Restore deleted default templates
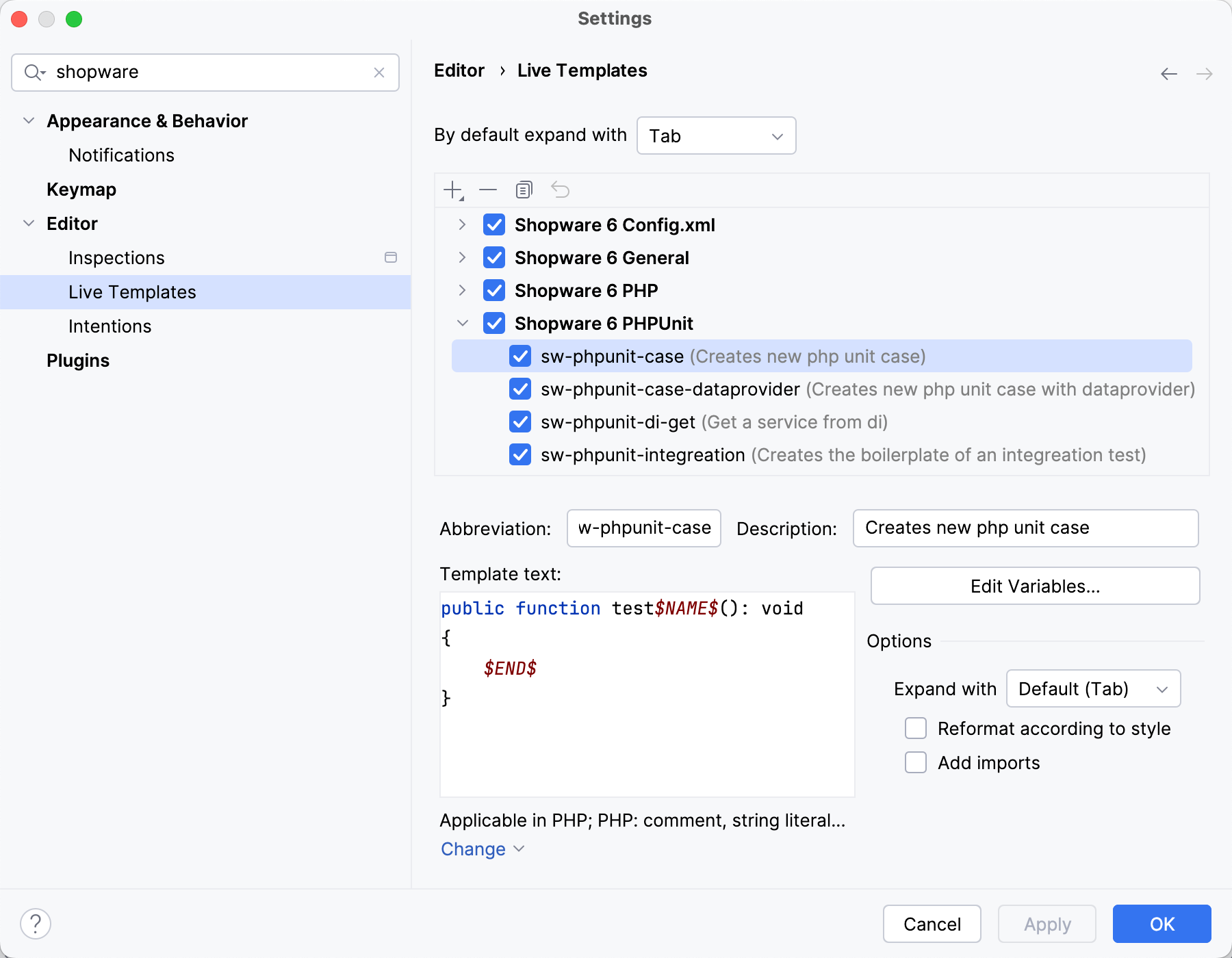Screen dimensions: 1232x958 [561, 190]
